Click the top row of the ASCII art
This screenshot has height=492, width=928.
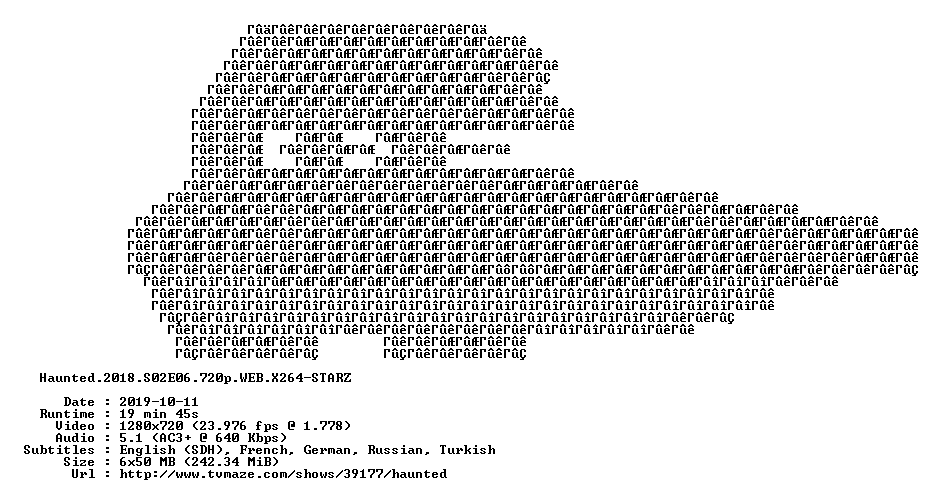click(x=367, y=29)
